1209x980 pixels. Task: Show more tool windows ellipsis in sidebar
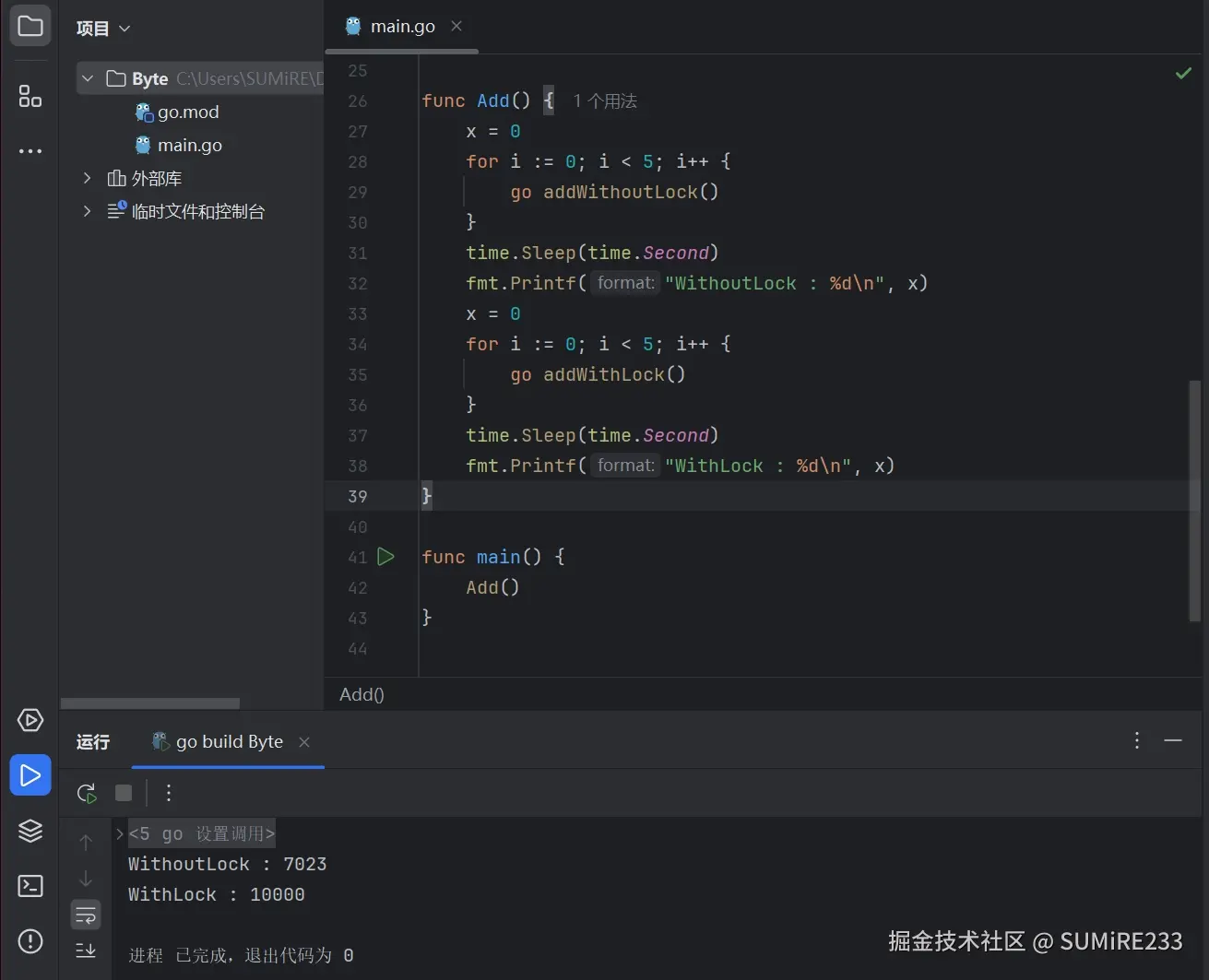(x=30, y=151)
